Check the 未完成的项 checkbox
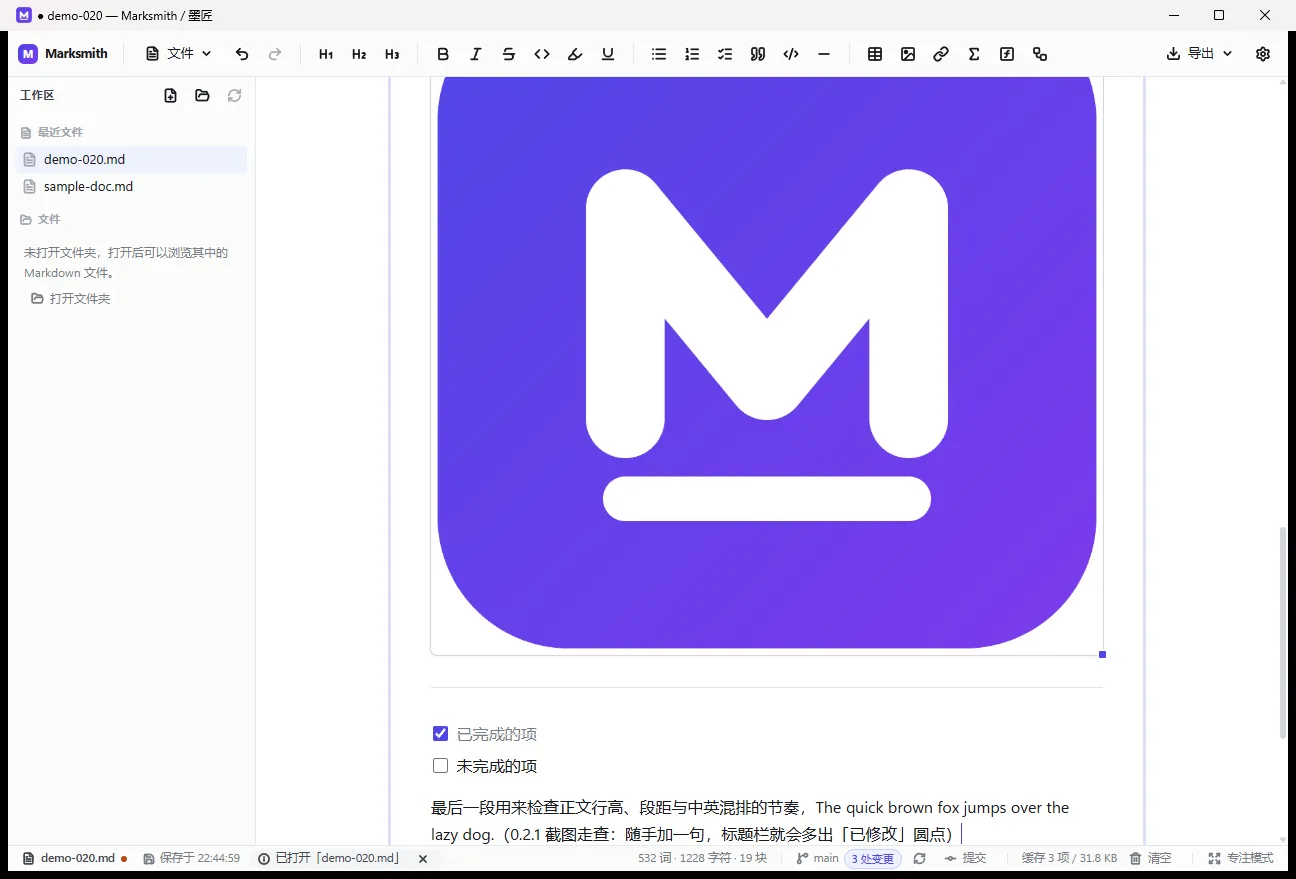 click(x=440, y=766)
